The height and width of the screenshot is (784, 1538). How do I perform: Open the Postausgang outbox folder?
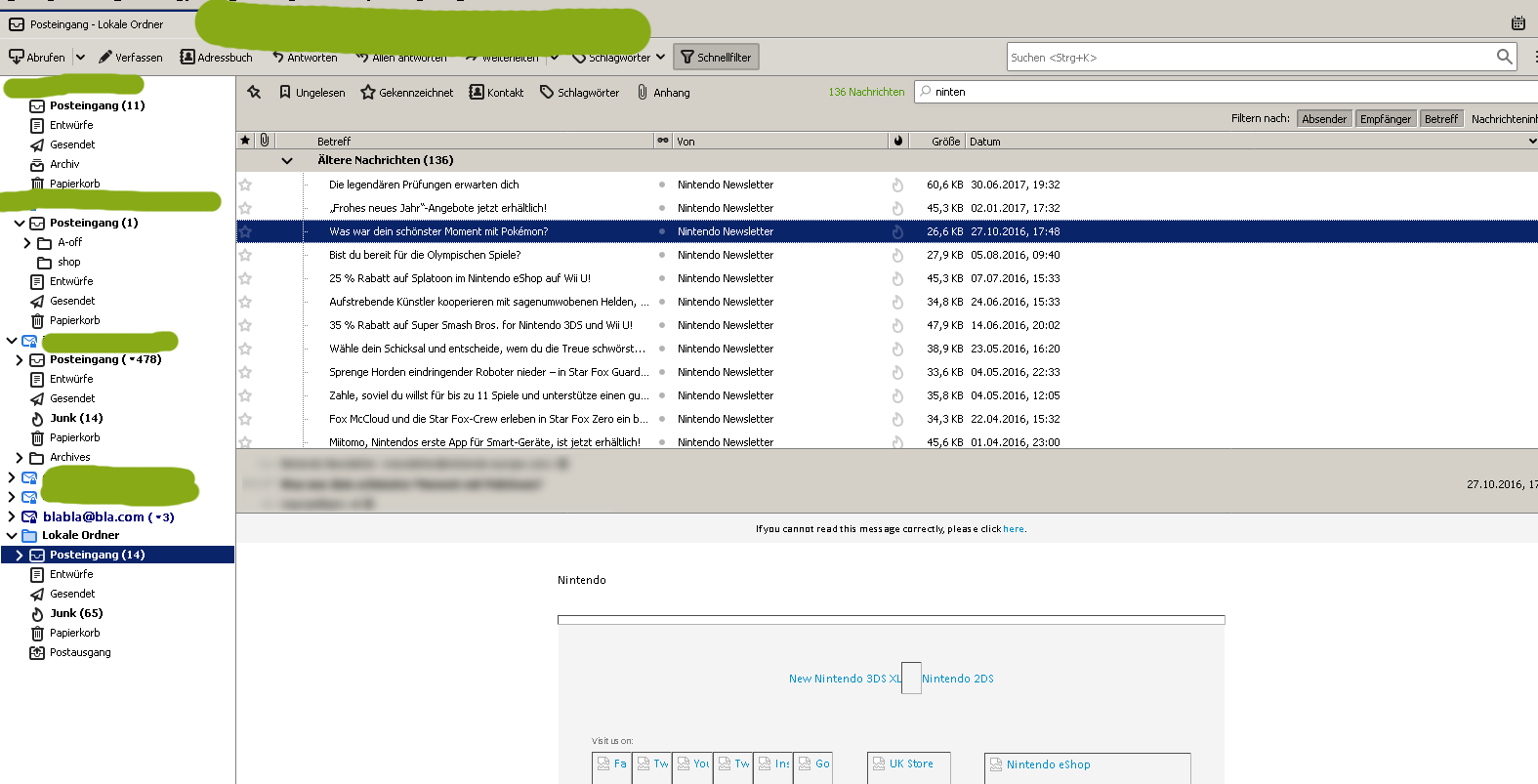pos(80,652)
